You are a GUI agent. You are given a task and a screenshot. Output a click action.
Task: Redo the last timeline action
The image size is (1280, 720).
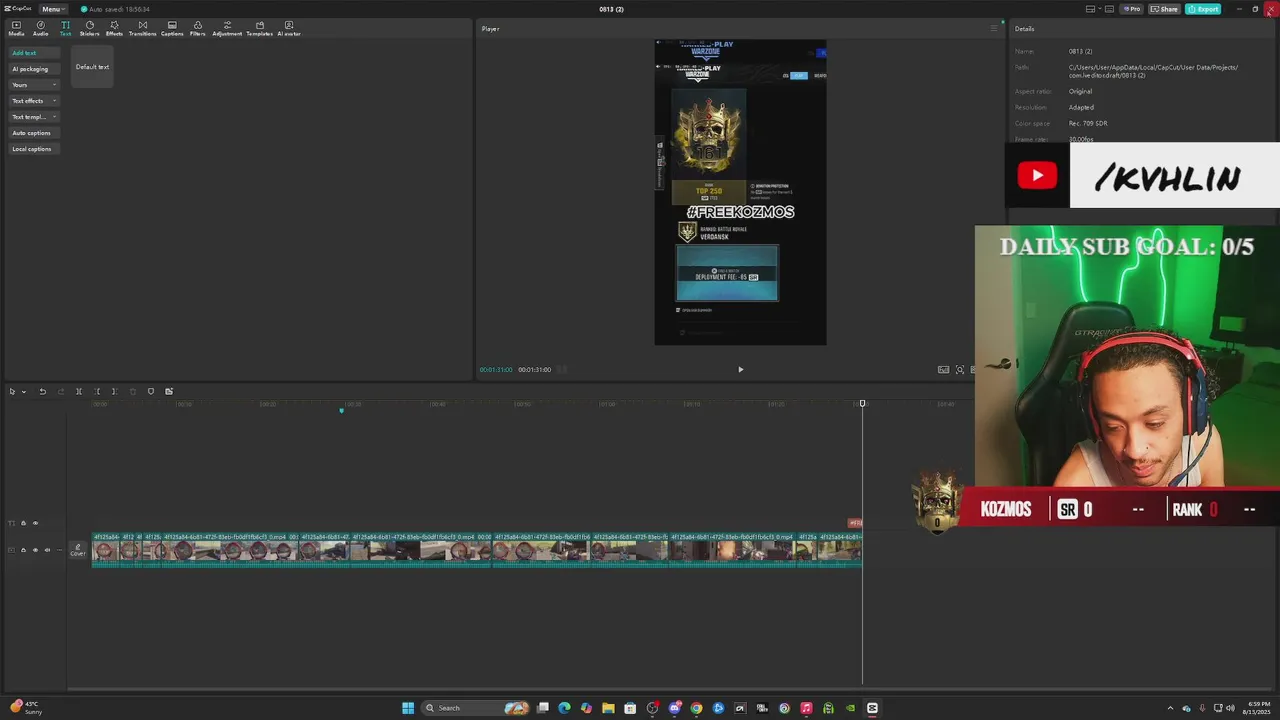click(x=60, y=391)
